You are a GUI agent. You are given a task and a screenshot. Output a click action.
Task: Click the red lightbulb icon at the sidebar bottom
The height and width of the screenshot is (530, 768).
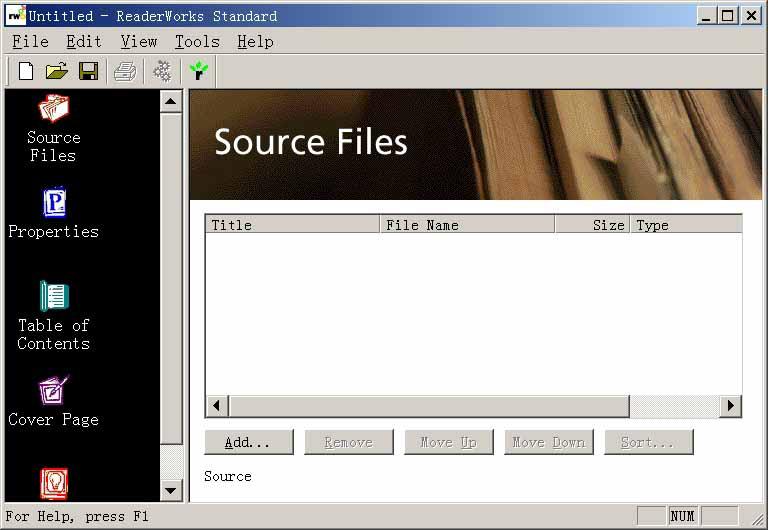pyautogui.click(x=53, y=483)
